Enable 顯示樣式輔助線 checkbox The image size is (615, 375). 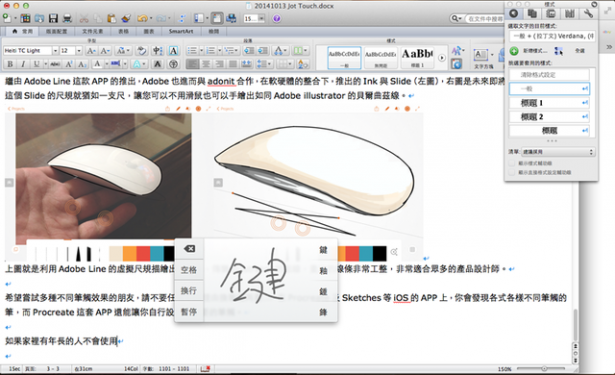click(x=511, y=163)
